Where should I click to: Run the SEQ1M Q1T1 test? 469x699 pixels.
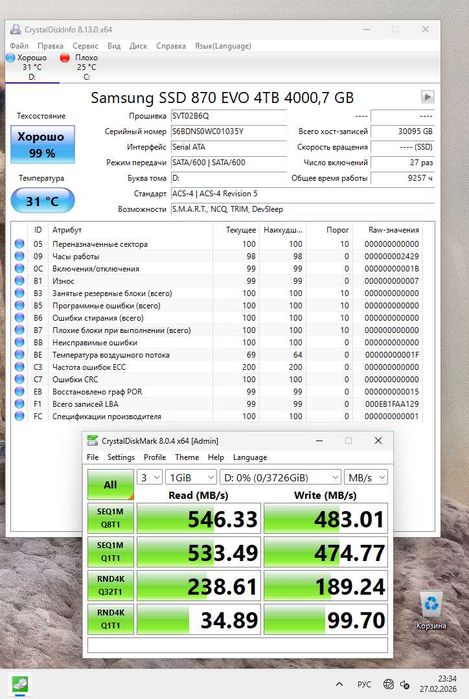pos(111,552)
